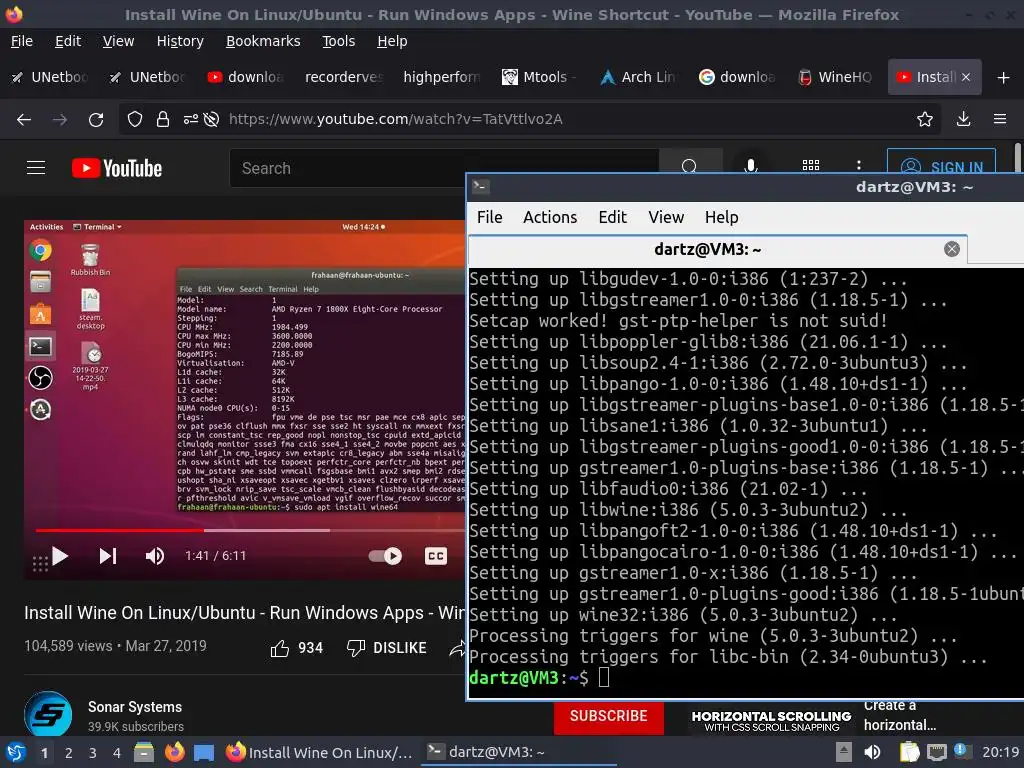Open the clipboard manager tray icon

[909, 752]
